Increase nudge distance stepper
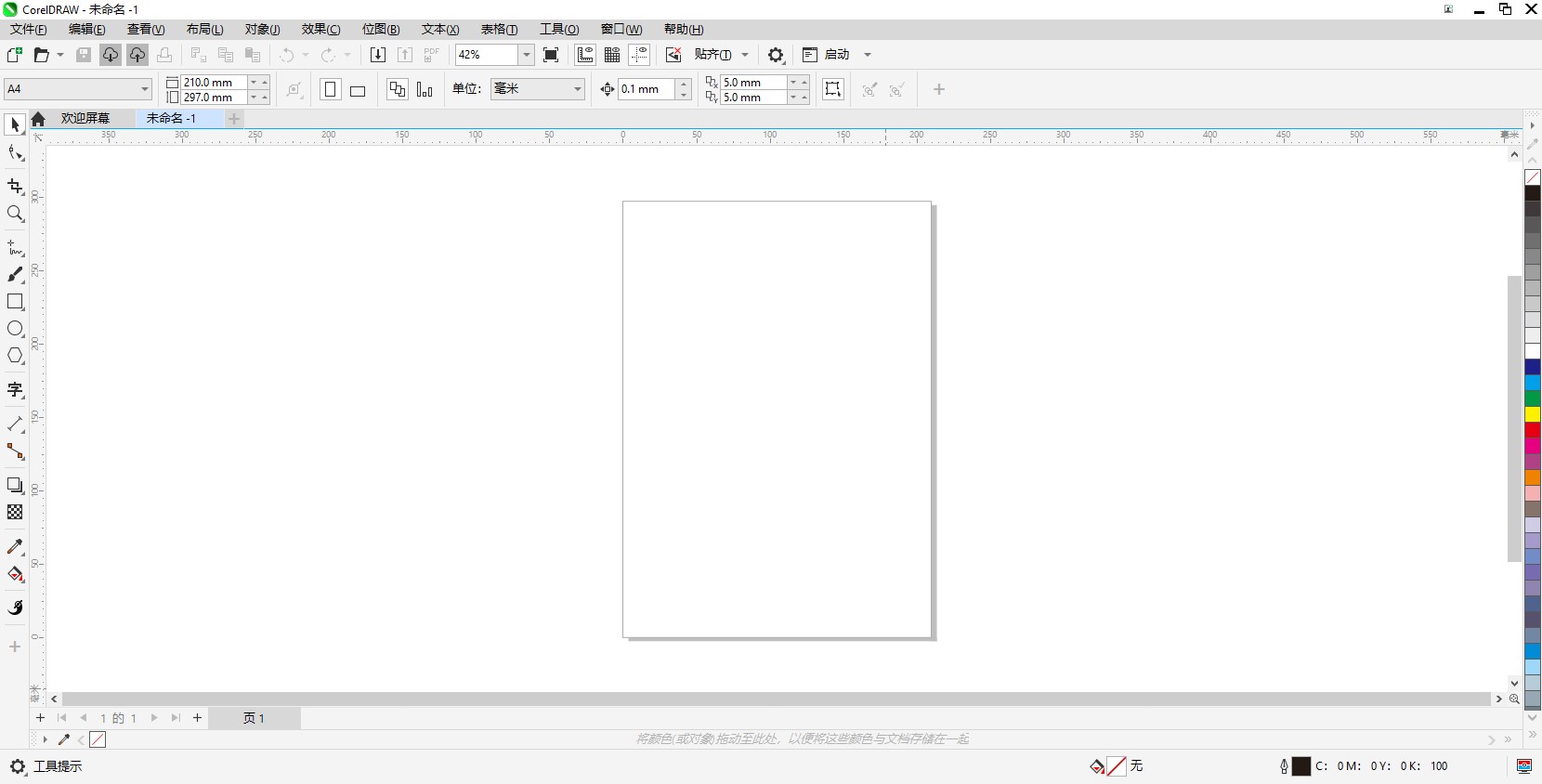 684,85
